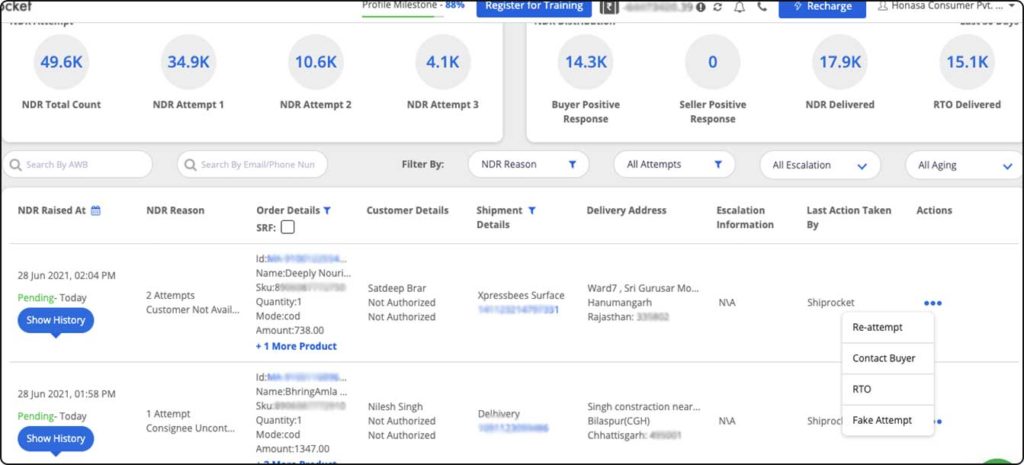This screenshot has width=1024, height=465.
Task: Click the 'Hanumangarh' address text
Action: coord(620,302)
